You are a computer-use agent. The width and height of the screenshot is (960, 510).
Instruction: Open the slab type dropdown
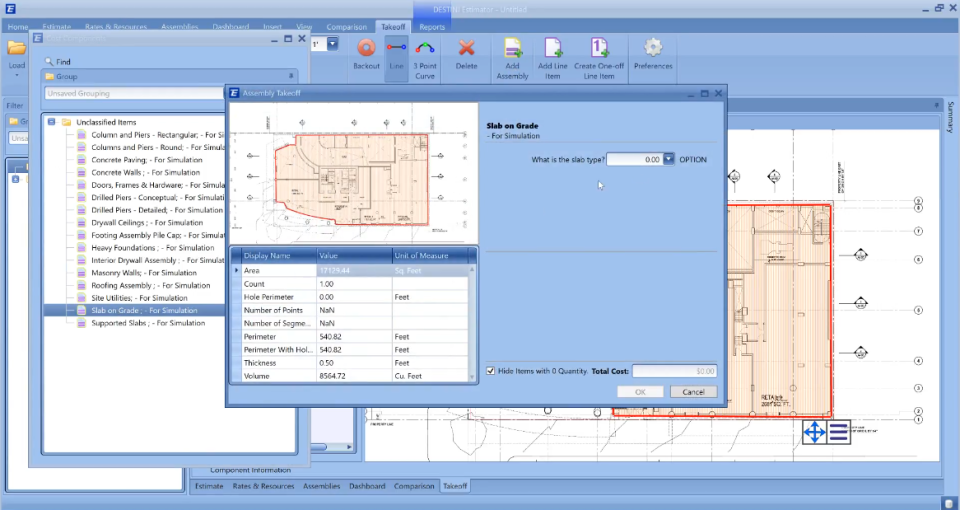669,159
